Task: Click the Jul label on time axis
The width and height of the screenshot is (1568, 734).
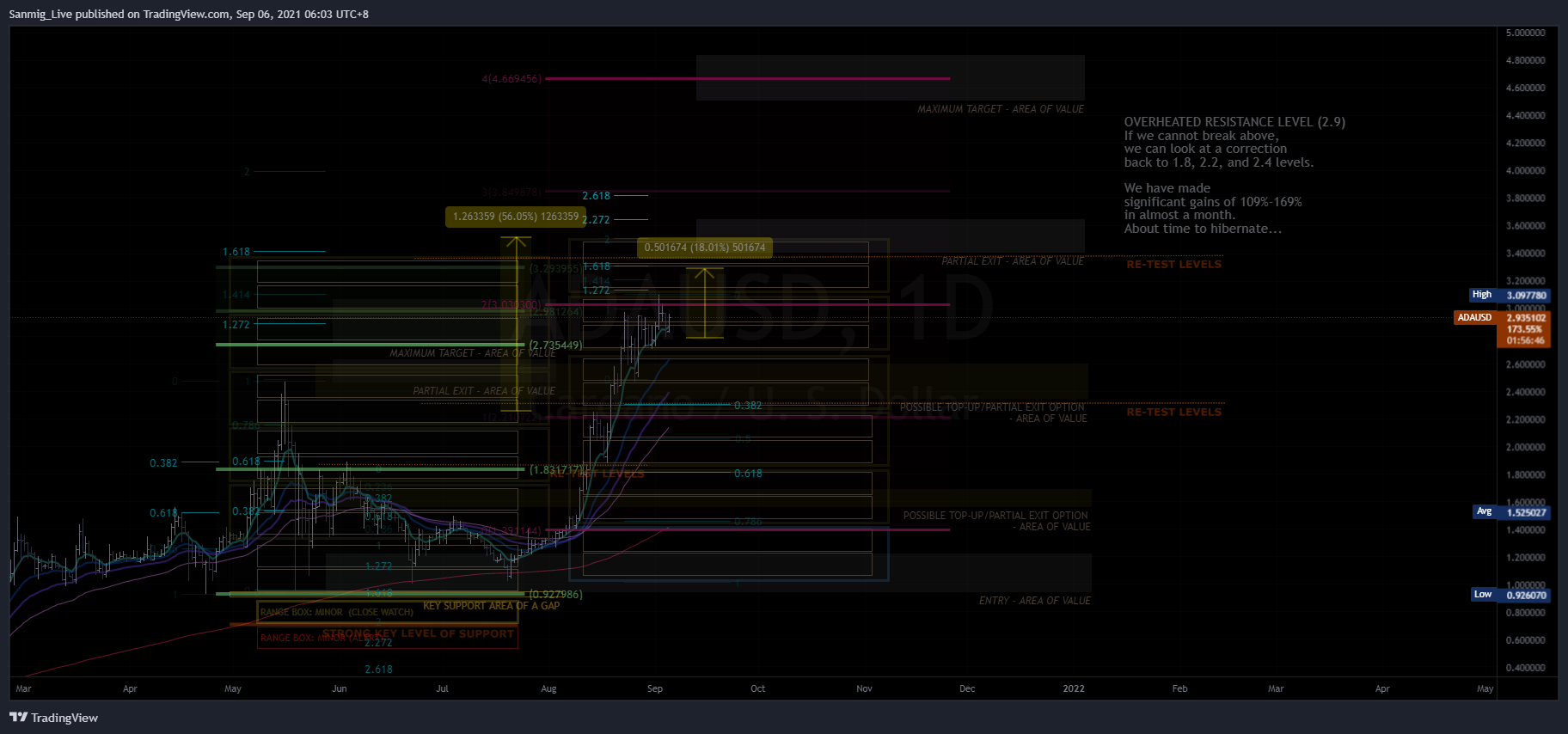Action: (x=442, y=688)
